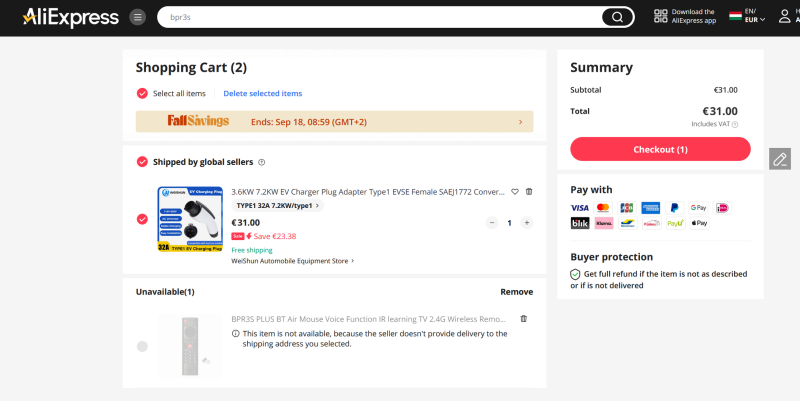Viewport: 800px width, 409px height.
Task: Click the buyer protection shield icon
Action: coord(575,274)
